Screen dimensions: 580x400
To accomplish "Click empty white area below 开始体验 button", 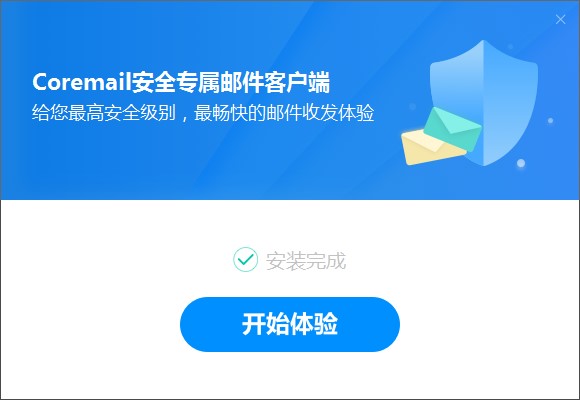I will pyautogui.click(x=290, y=376).
